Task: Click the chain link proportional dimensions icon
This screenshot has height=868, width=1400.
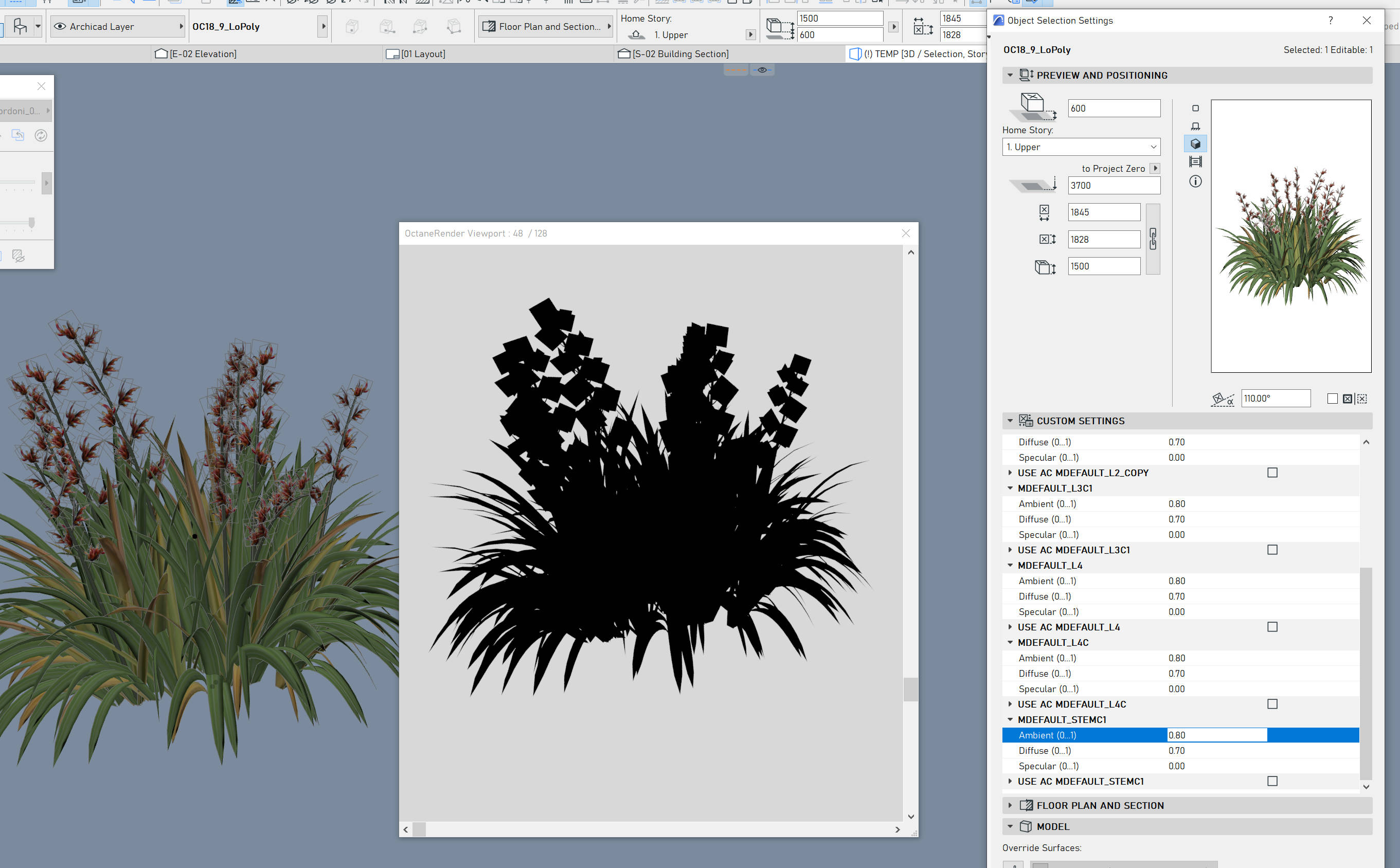Action: [x=1153, y=239]
